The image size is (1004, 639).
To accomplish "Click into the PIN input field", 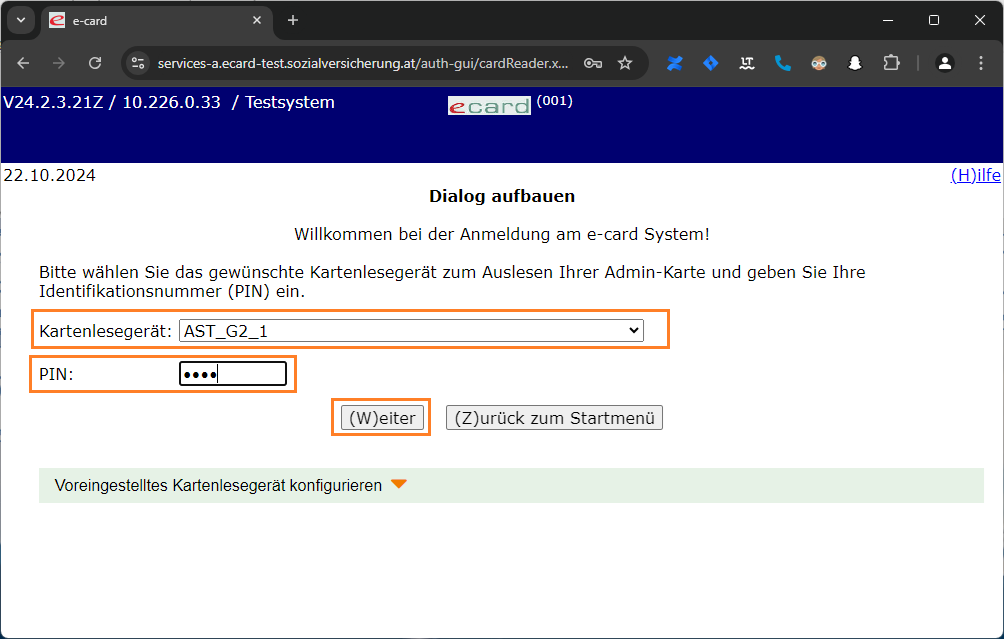I will (233, 374).
